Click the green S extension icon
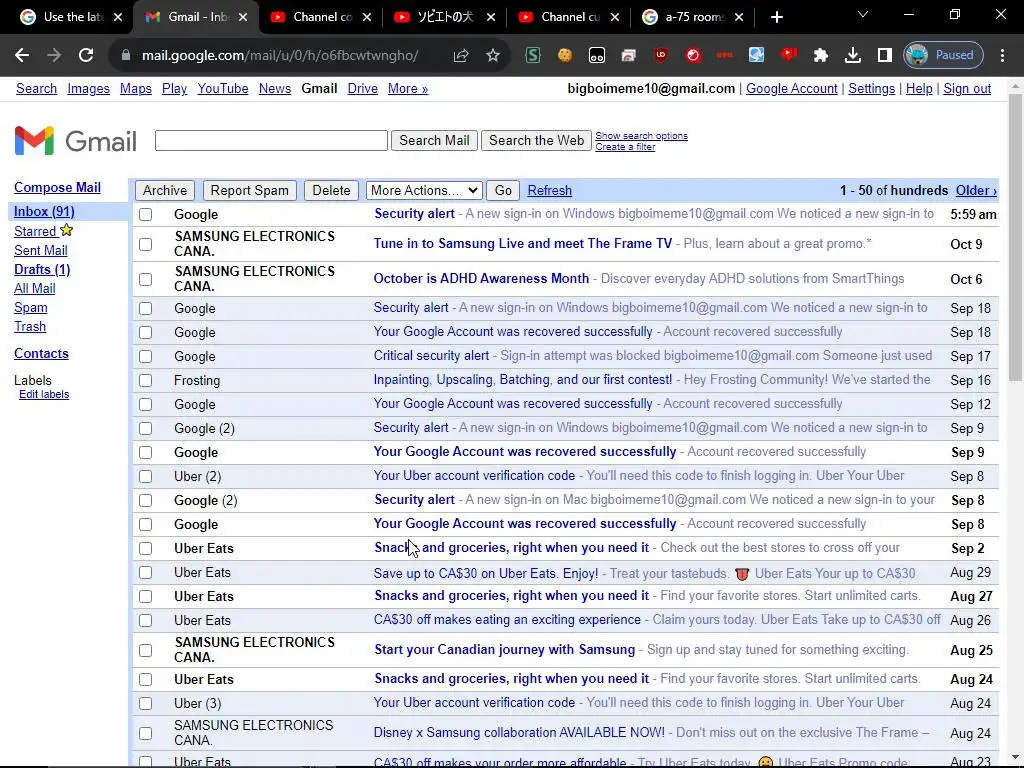 tap(533, 56)
